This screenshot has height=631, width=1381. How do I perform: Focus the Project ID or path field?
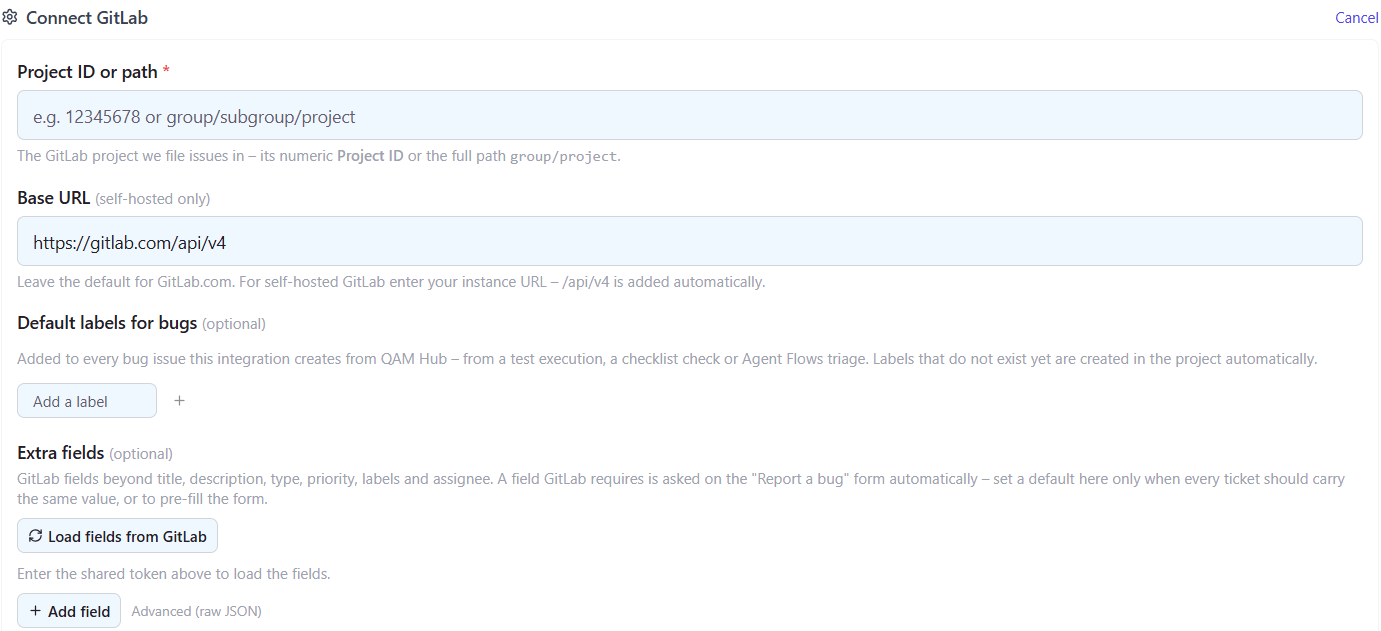[x=689, y=116]
